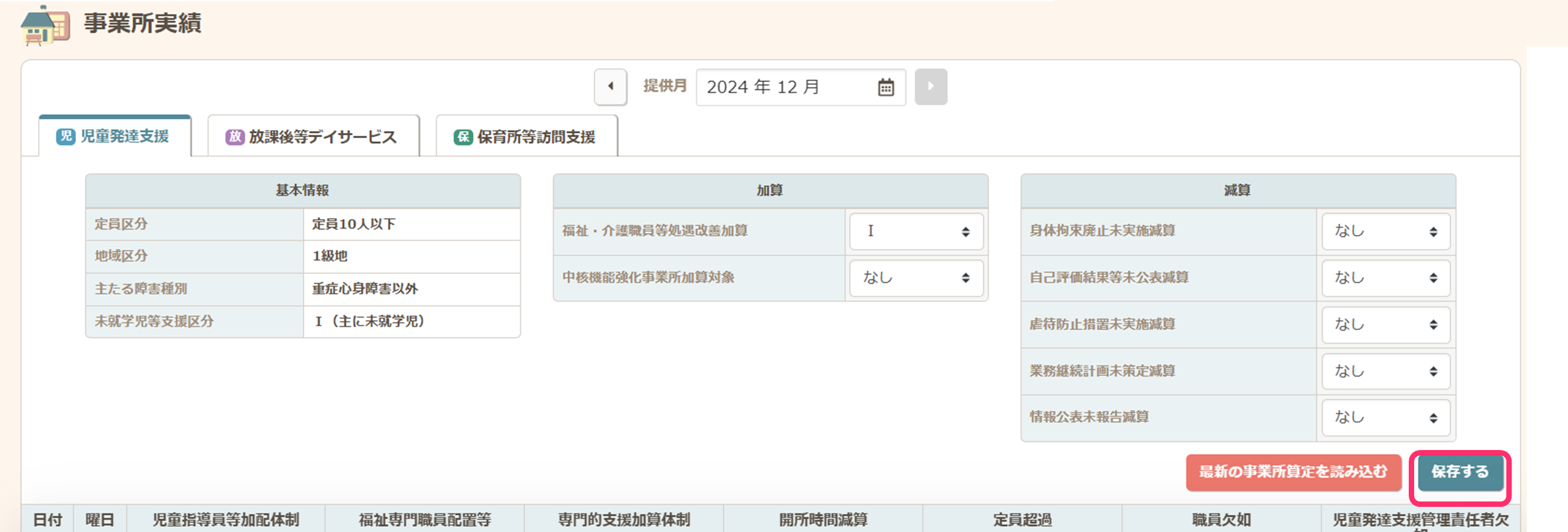Expand 身体拘束廃止未実施減算 dropdown
Image resolution: width=1568 pixels, height=532 pixels.
point(1385,232)
